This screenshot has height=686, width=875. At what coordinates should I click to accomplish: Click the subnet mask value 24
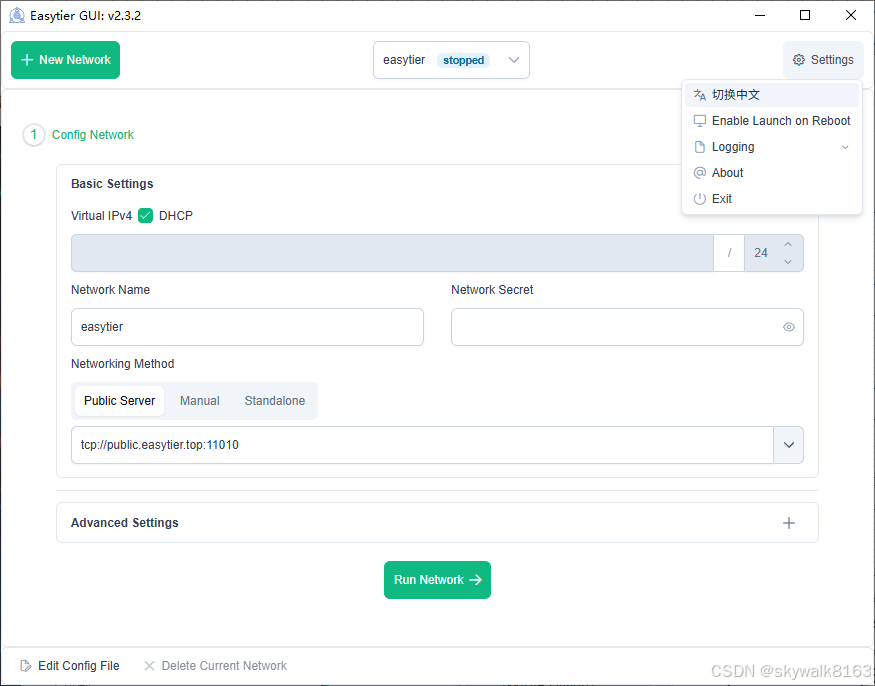(761, 253)
